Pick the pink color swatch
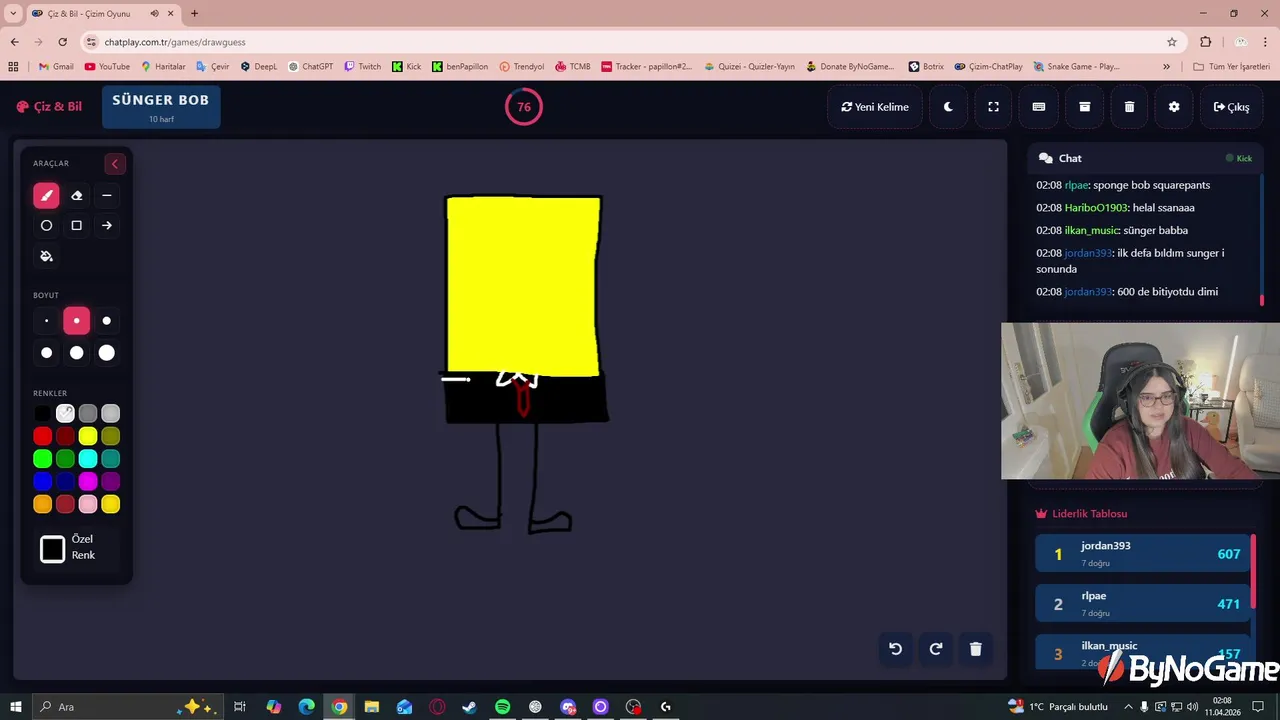 (x=88, y=505)
